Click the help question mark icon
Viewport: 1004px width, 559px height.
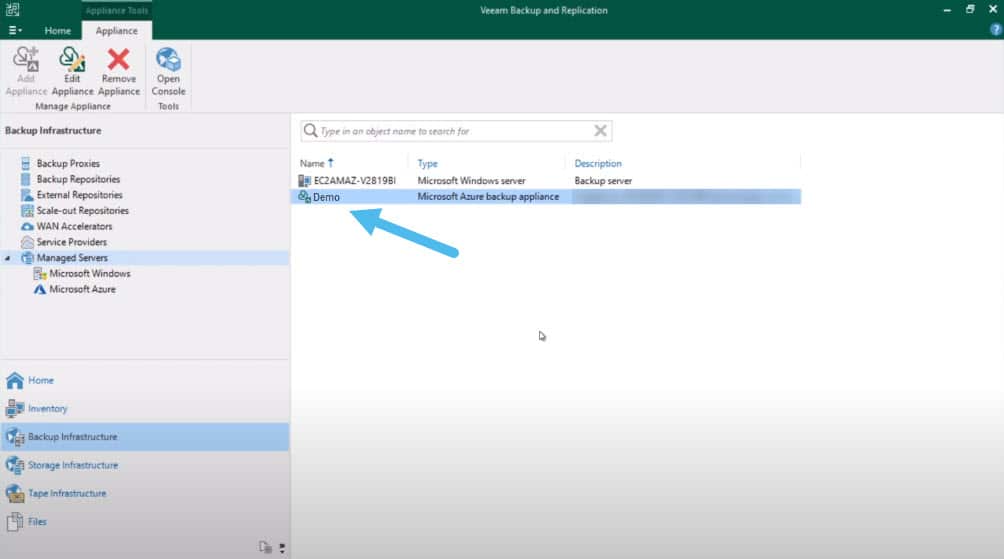(x=996, y=29)
